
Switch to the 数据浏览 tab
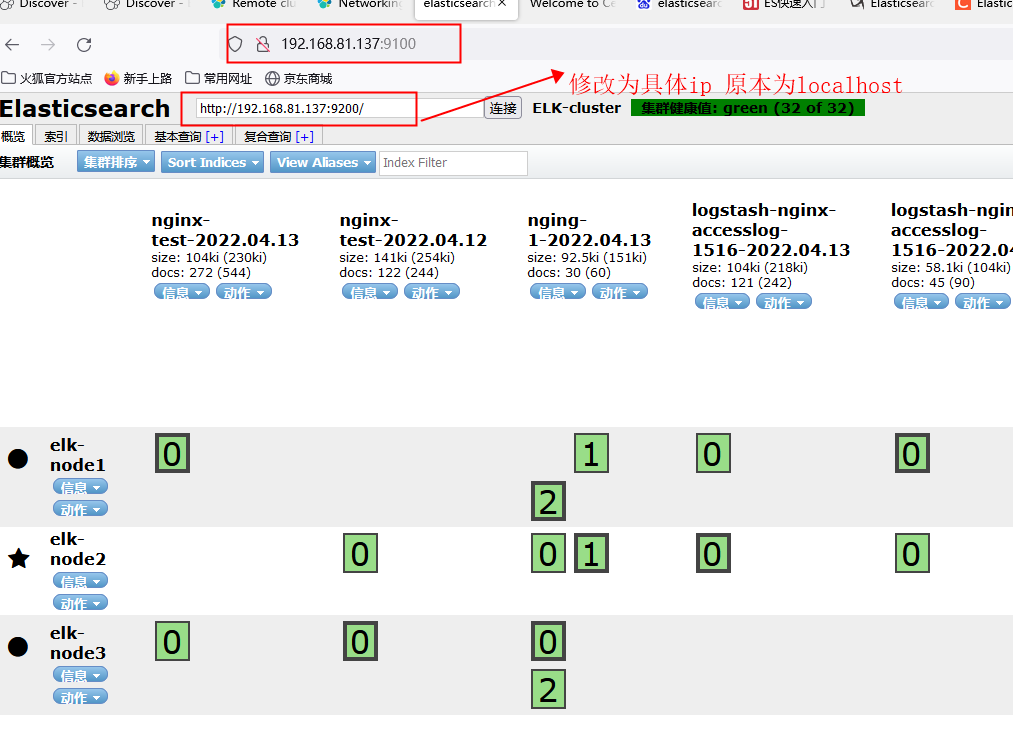111,136
